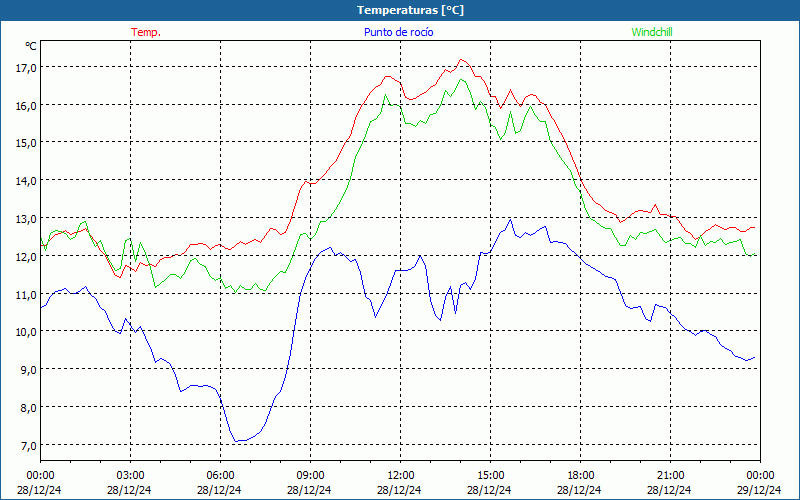Screen dimensions: 800x500
Task: Click the 17,0 y-axis value
Action: 25,68
